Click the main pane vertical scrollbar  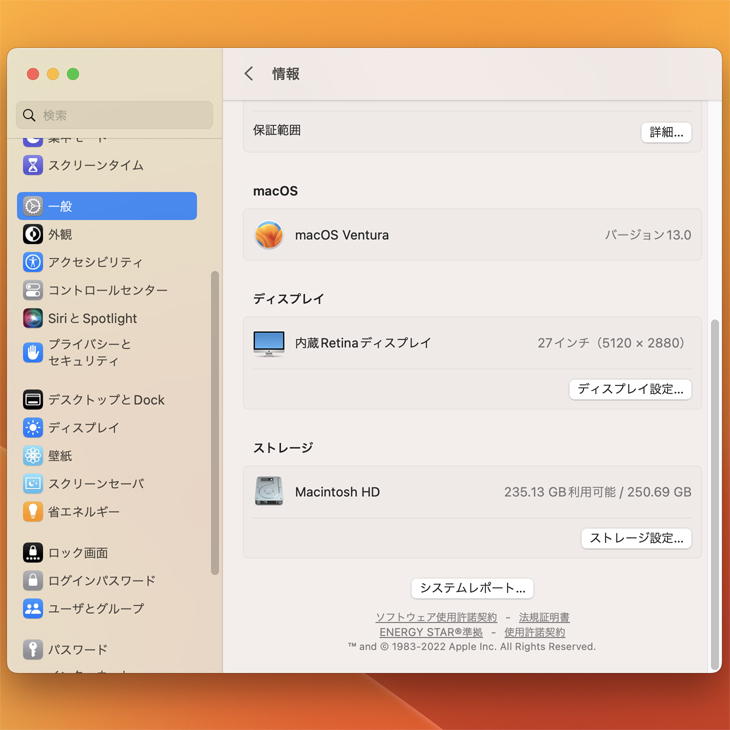(715, 494)
